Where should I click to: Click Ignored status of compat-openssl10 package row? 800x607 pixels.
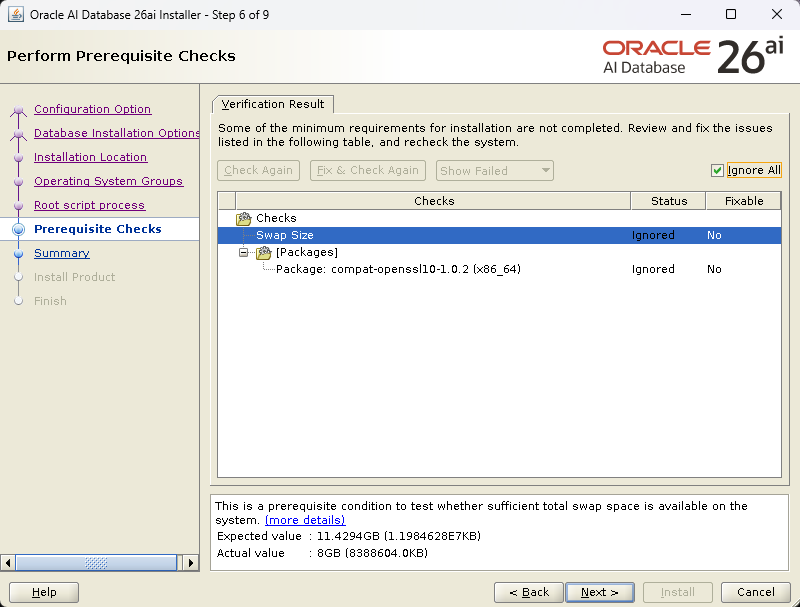point(653,269)
